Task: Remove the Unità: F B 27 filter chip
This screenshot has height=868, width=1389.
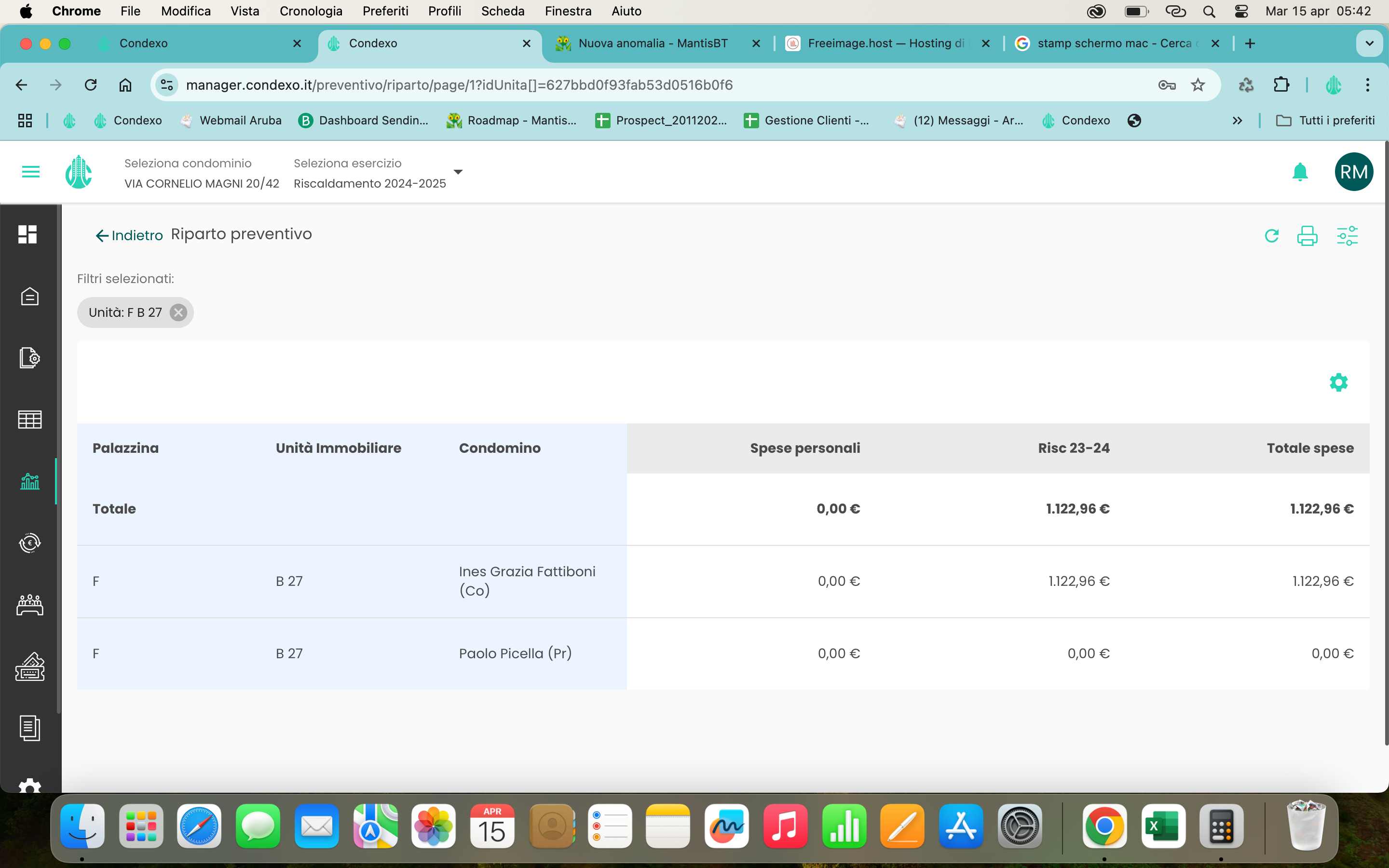Action: pos(178,312)
